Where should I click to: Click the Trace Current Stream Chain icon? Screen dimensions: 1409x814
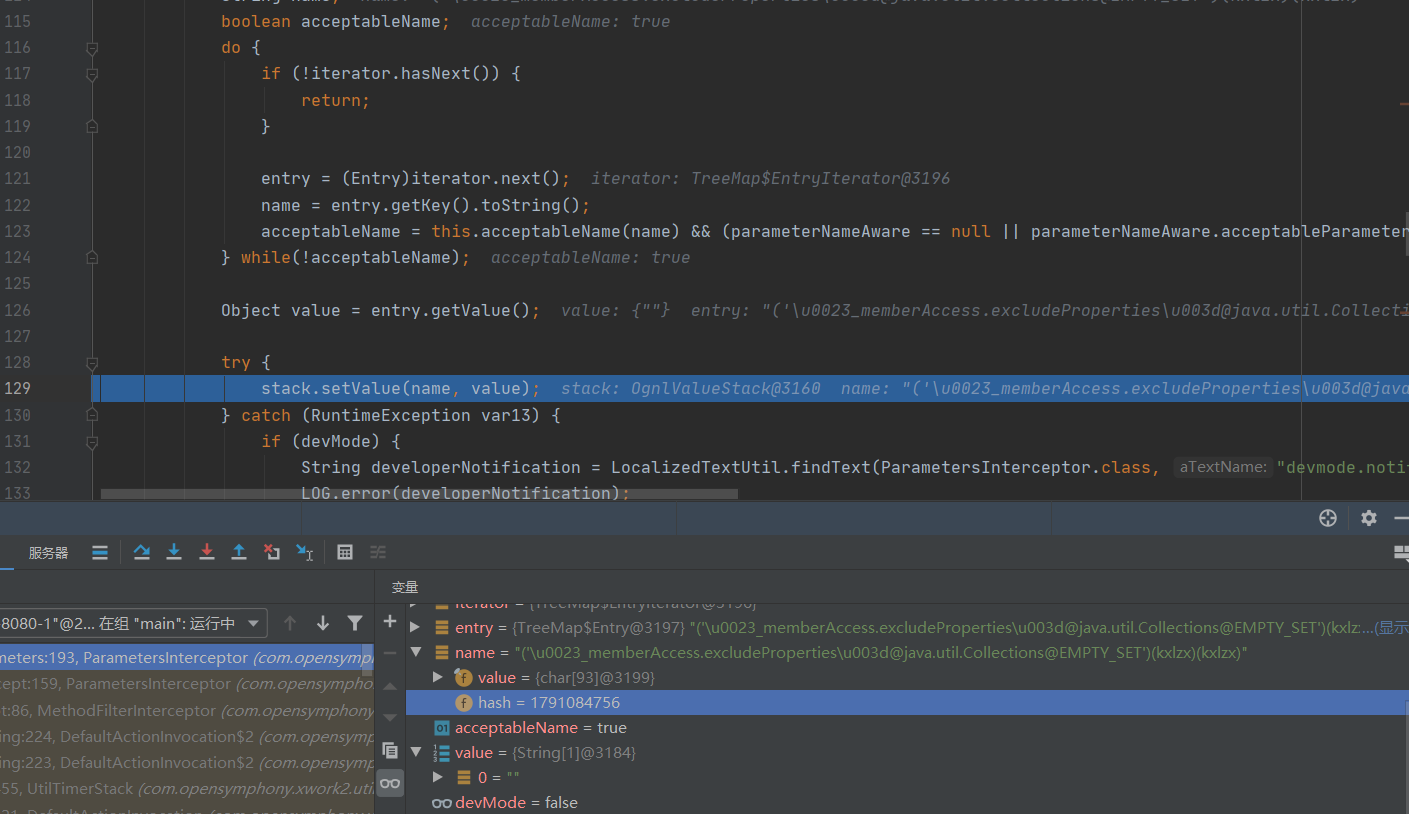[x=378, y=552]
